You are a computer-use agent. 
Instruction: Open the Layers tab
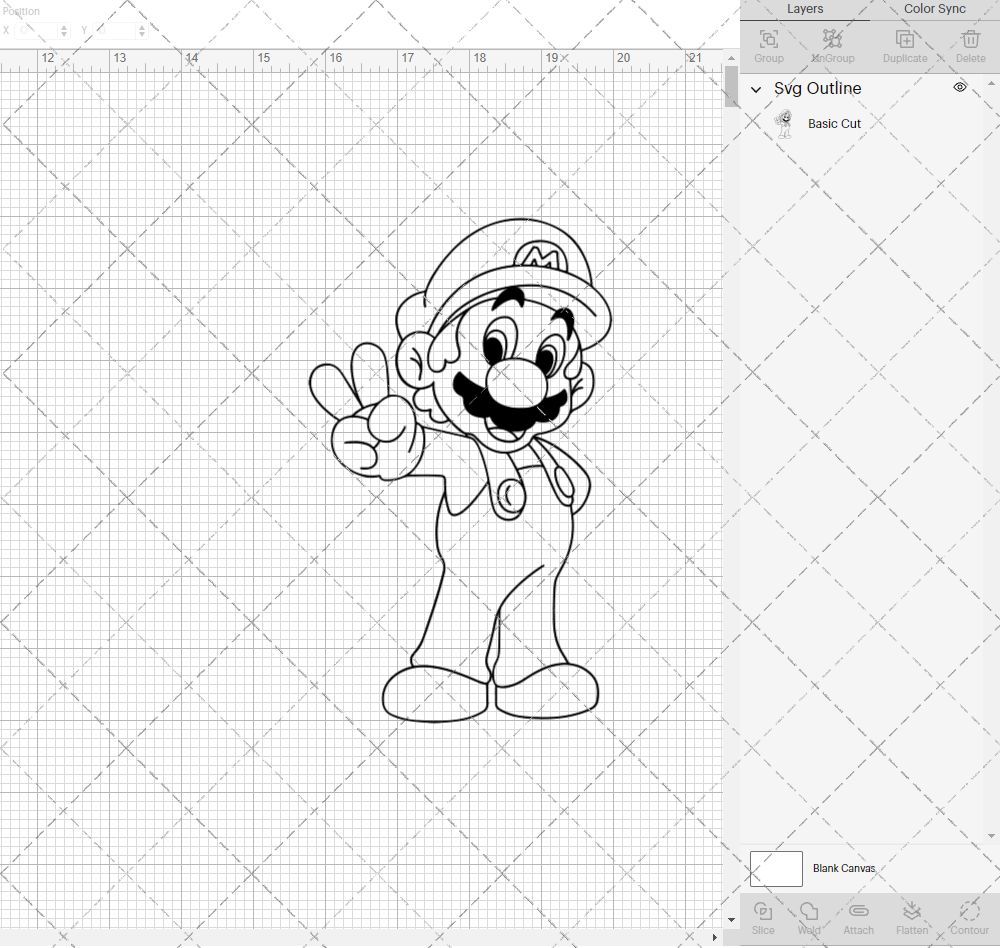pyautogui.click(x=805, y=9)
